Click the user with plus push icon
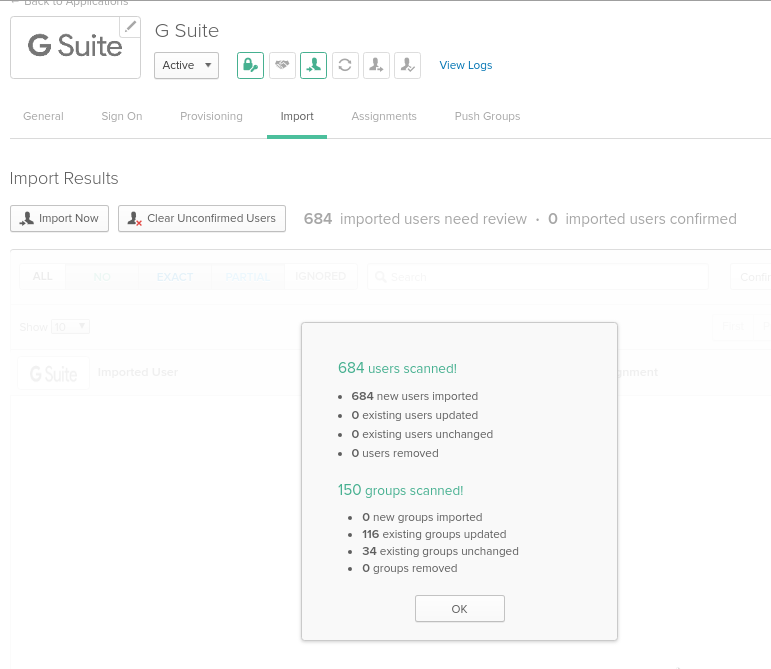 click(376, 65)
